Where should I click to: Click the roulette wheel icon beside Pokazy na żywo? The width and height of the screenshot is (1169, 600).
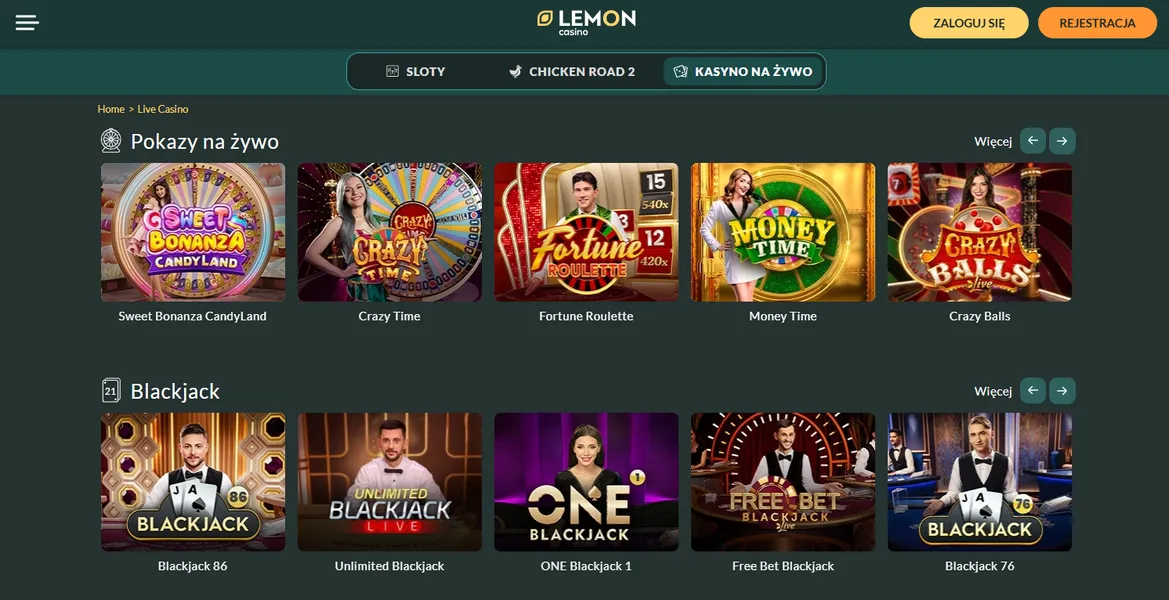[x=111, y=141]
